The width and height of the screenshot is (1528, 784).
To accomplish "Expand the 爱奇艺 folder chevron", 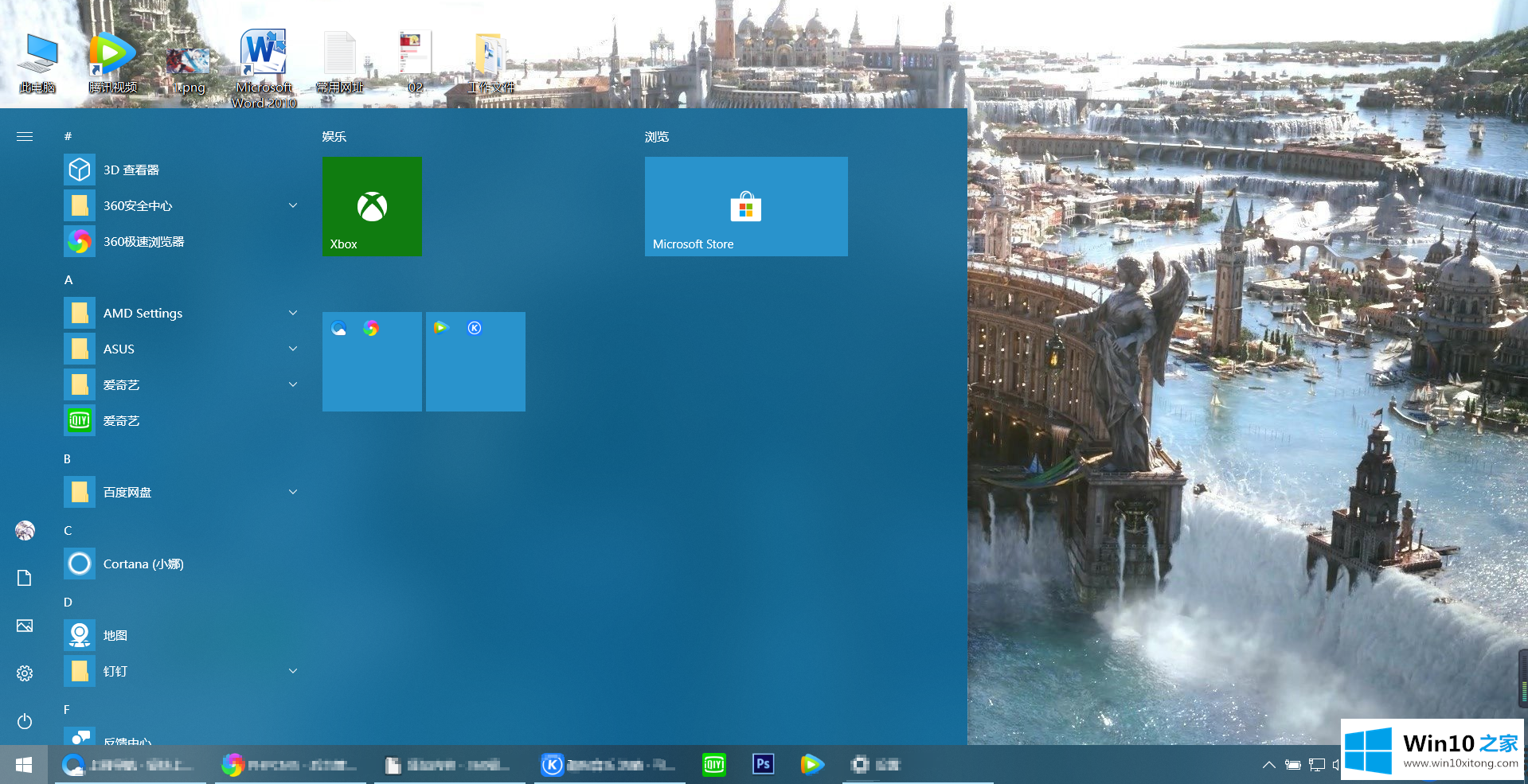I will [x=293, y=384].
